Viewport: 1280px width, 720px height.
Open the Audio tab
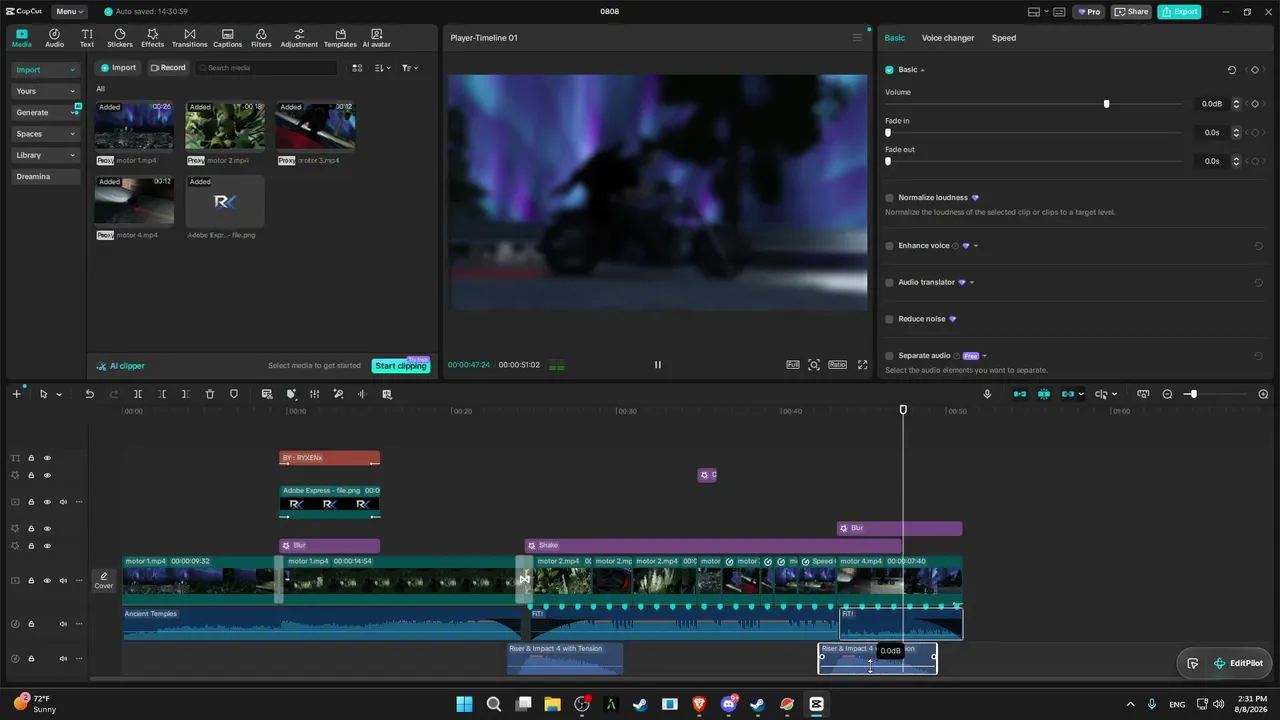click(x=54, y=38)
